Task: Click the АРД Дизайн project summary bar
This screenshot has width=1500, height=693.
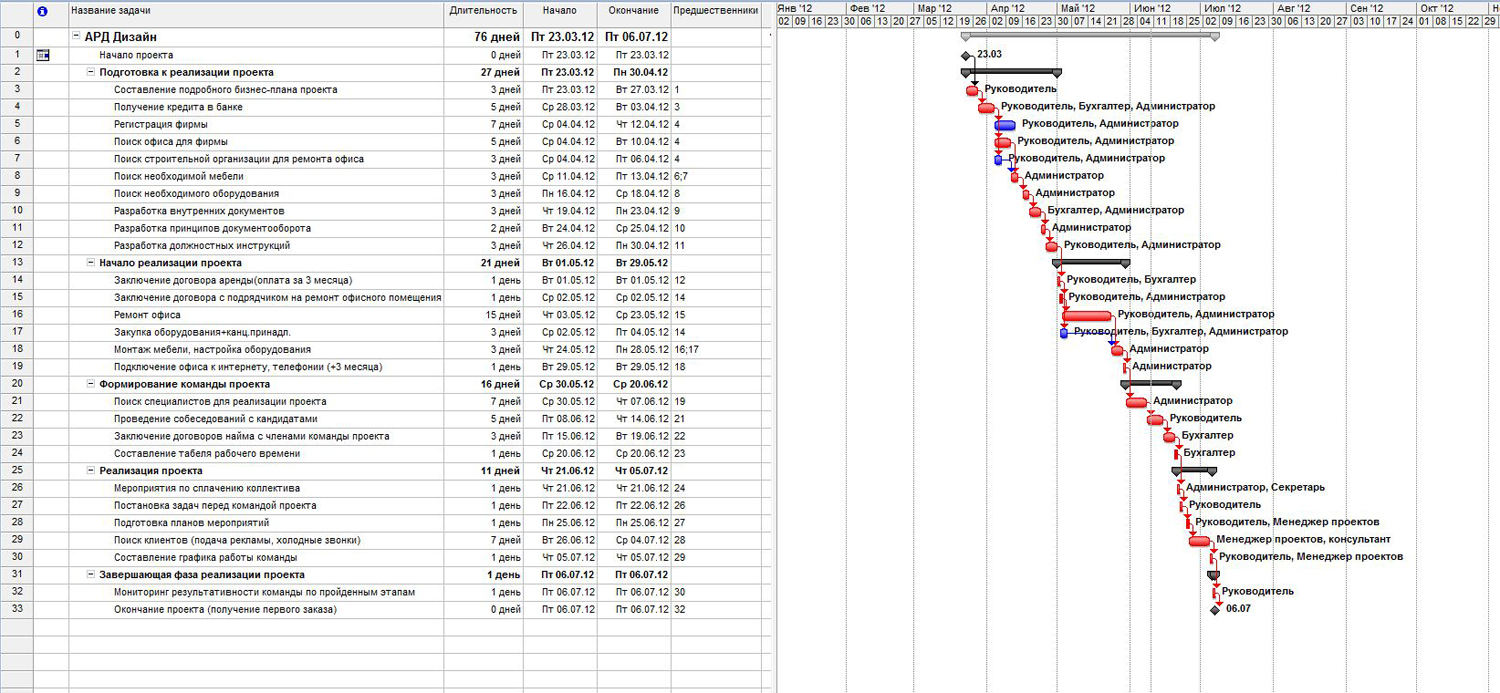Action: click(1090, 35)
